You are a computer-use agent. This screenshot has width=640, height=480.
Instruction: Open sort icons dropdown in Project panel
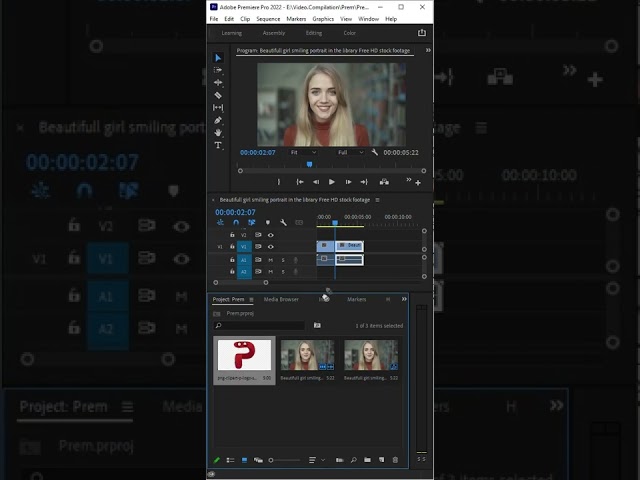[x=316, y=460]
